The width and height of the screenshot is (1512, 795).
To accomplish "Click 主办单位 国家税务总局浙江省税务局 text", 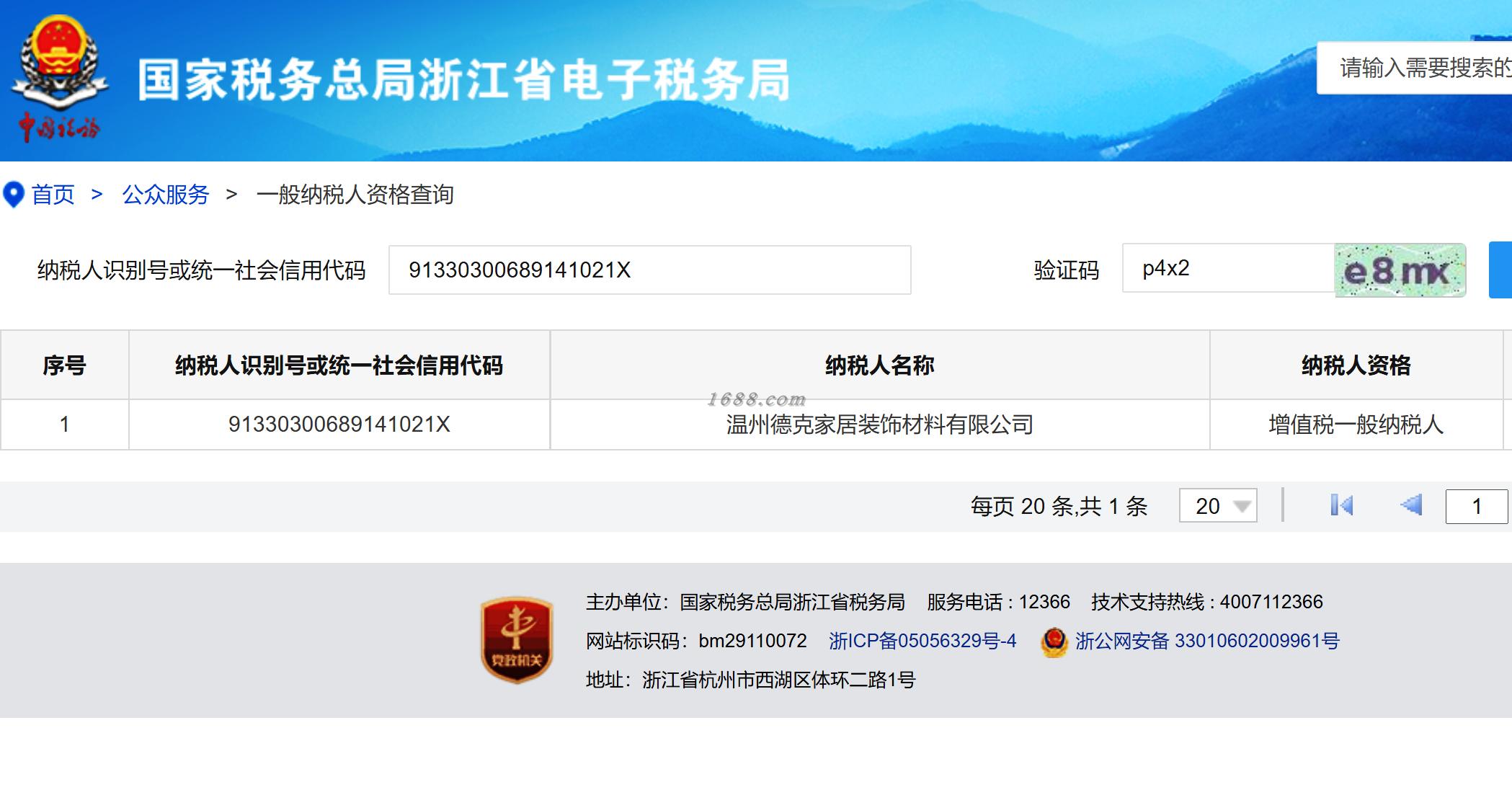I will tap(745, 602).
